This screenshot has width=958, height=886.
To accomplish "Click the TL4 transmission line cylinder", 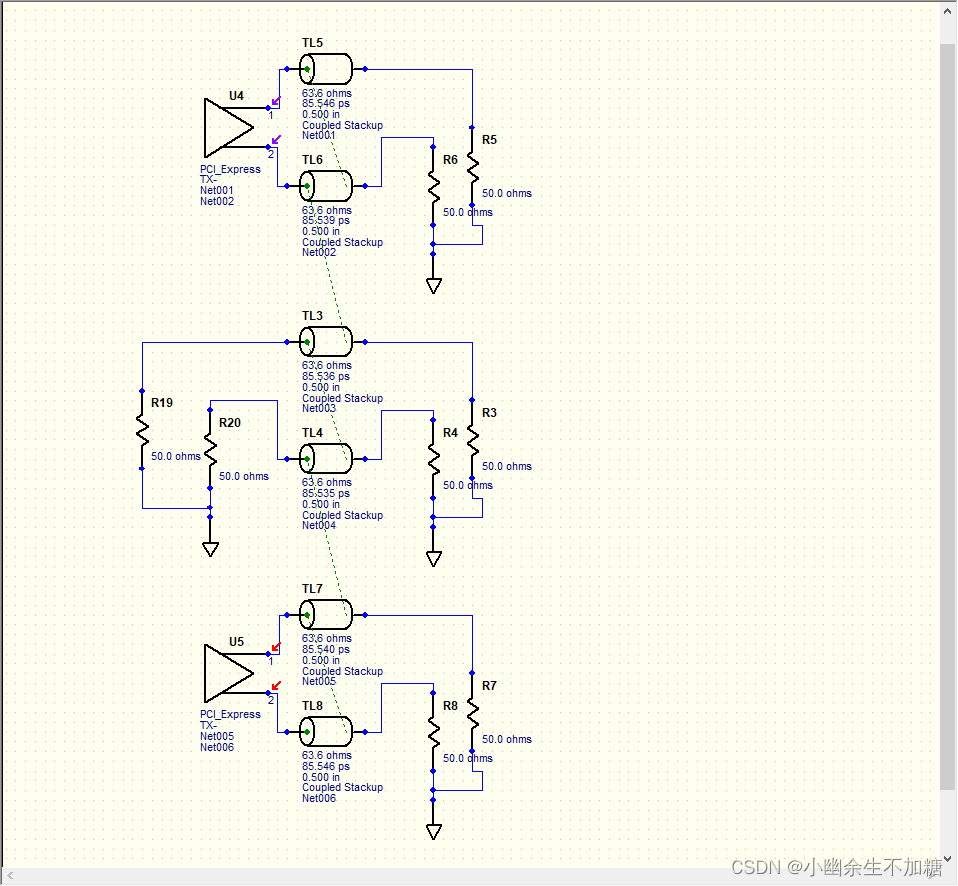I will click(326, 459).
